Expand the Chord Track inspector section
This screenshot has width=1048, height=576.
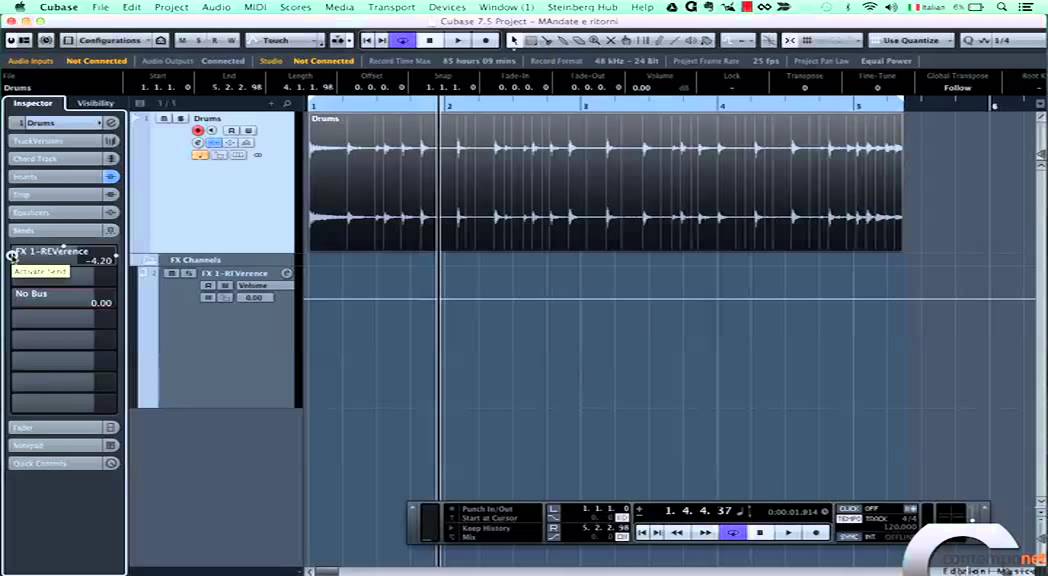[63, 158]
